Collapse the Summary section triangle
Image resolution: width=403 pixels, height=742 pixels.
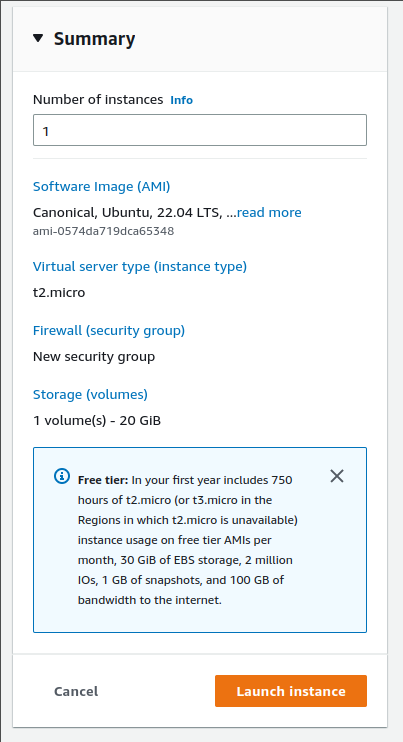pos(38,38)
